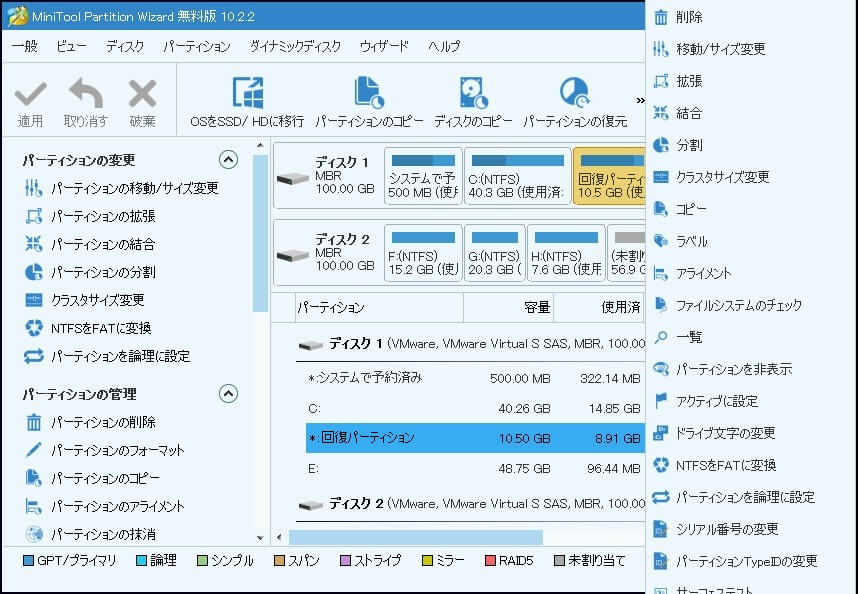Click the 回復パーティション row in partition list
Viewport: 858px width, 594px height.
475,438
